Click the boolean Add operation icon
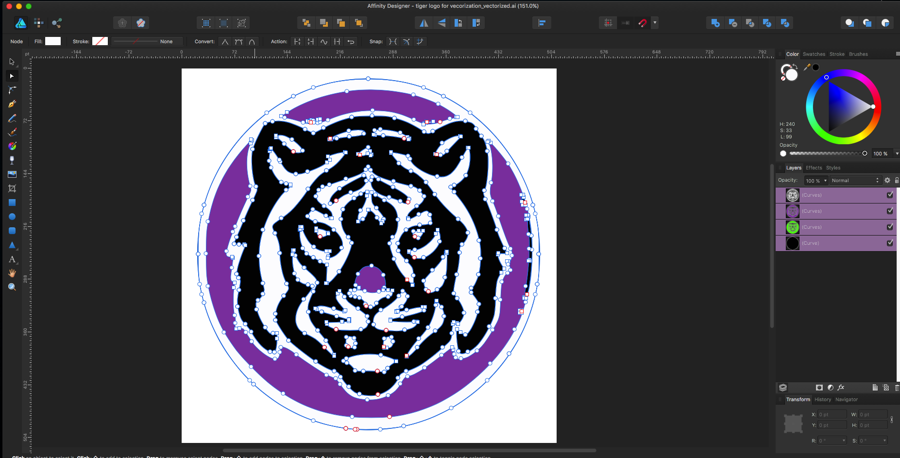900x458 pixels. point(715,23)
